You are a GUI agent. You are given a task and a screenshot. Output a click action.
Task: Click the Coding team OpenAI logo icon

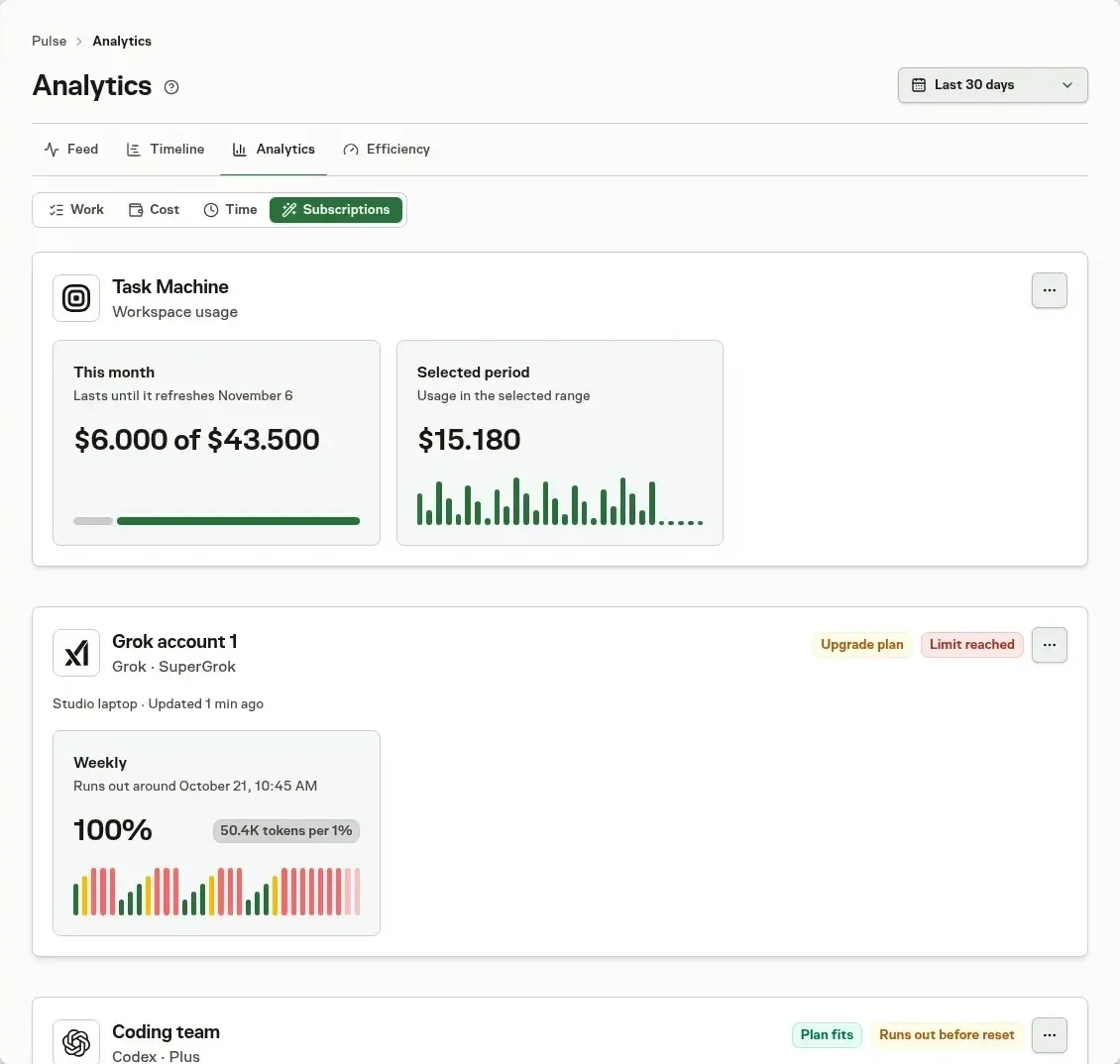tap(76, 1042)
